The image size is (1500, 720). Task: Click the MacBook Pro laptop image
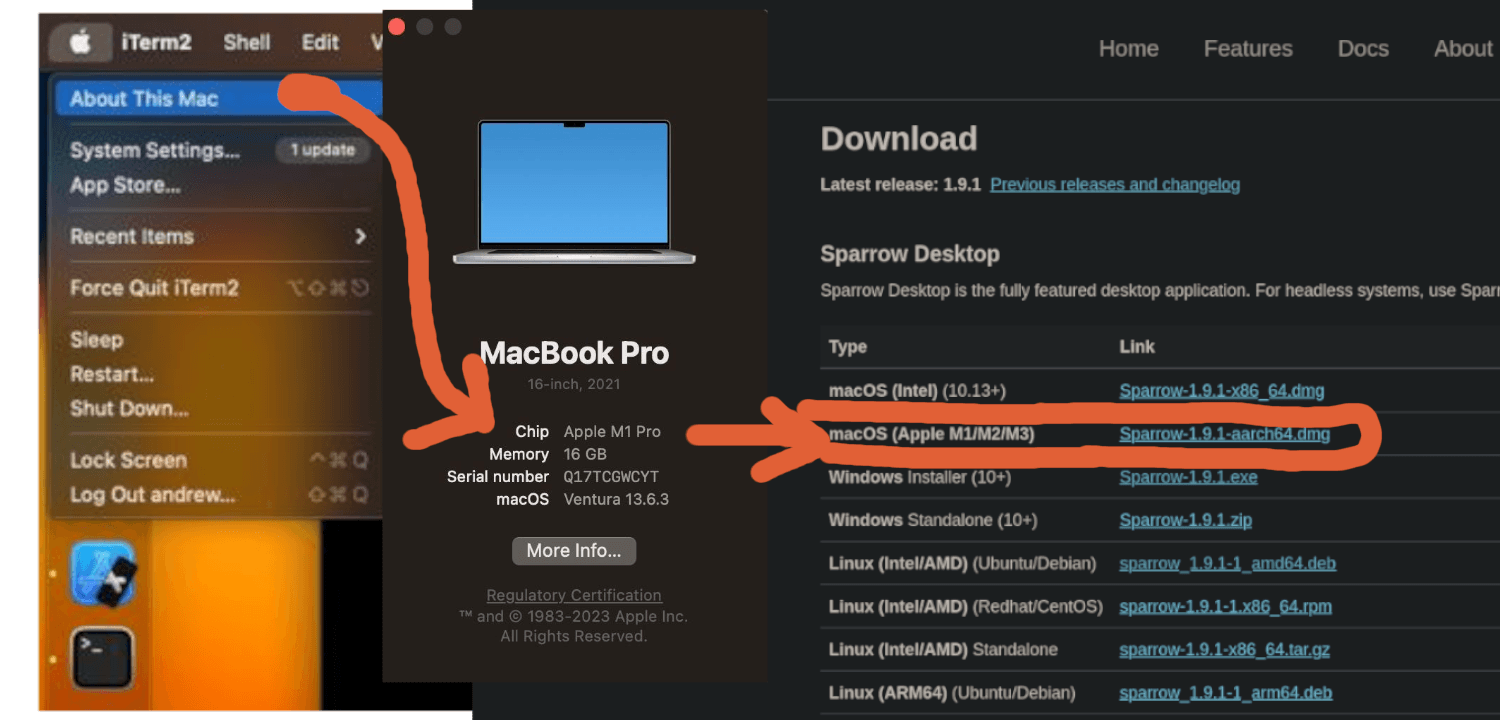click(574, 192)
